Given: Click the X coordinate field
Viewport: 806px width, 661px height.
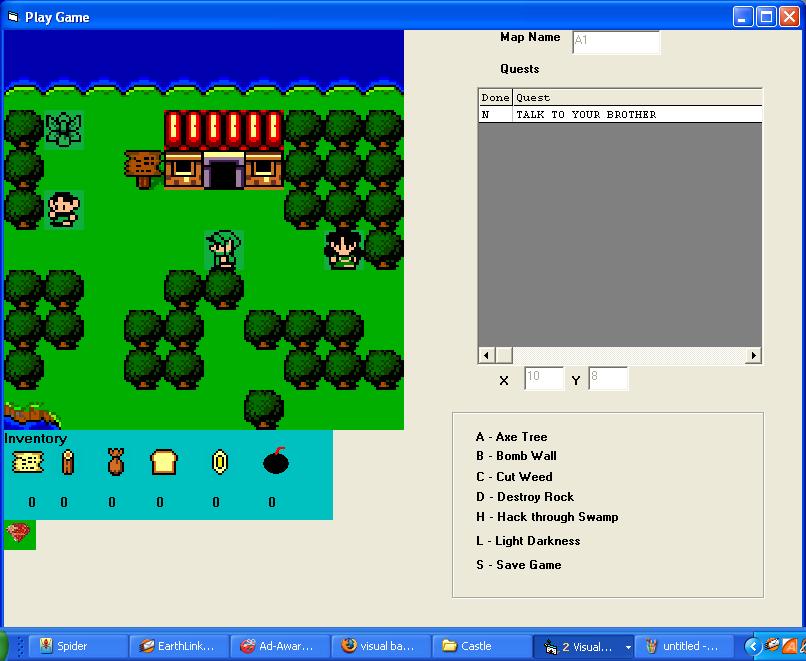Looking at the screenshot, I should (x=544, y=378).
